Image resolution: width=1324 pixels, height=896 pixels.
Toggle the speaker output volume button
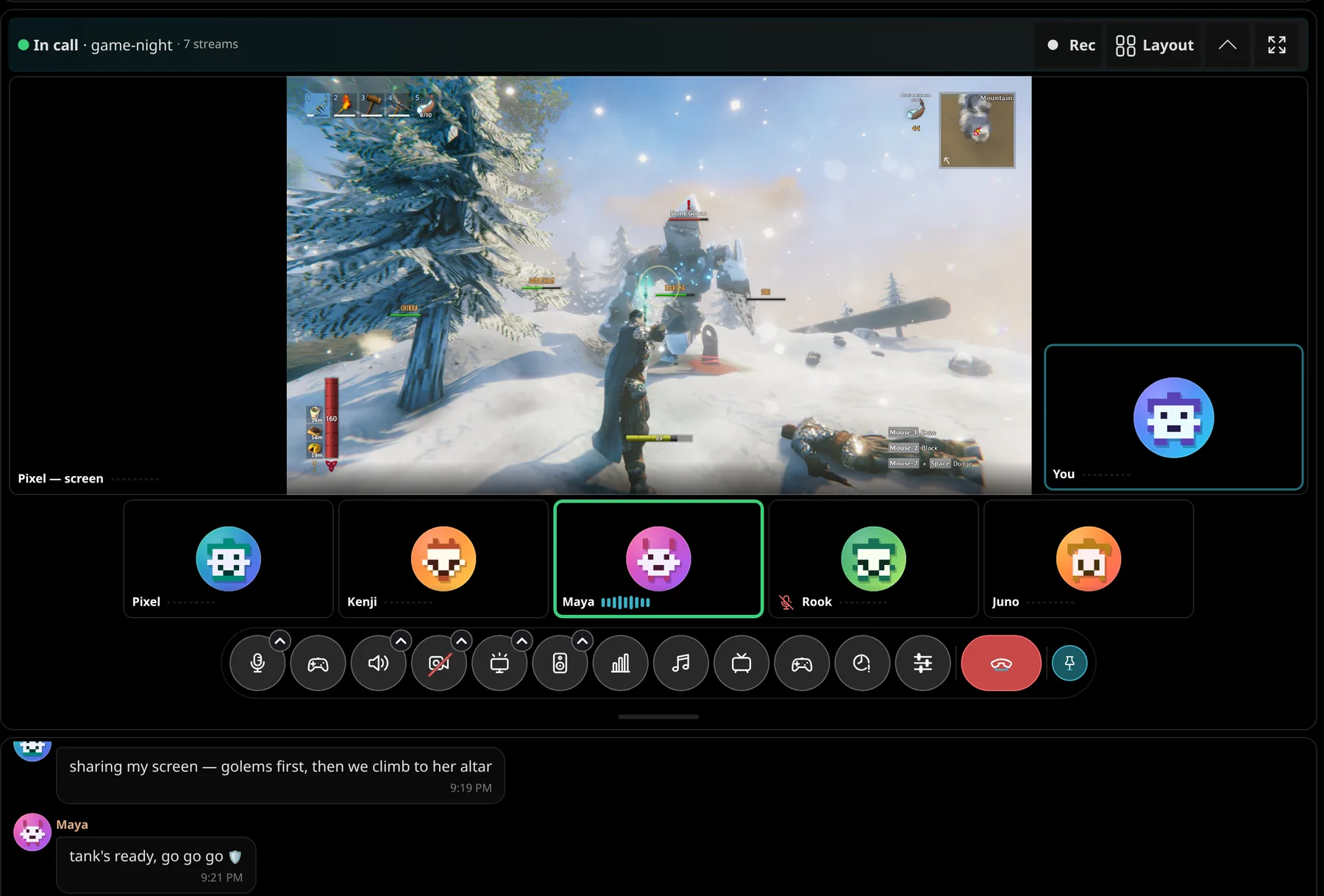tap(378, 664)
